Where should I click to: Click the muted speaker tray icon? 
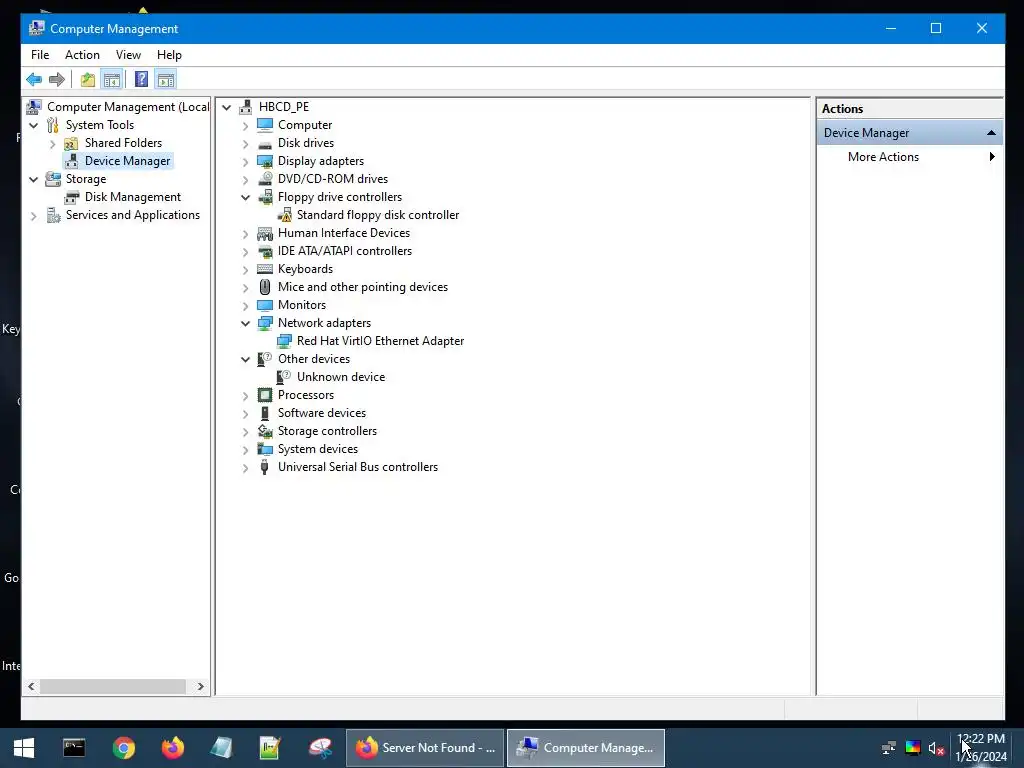(x=936, y=748)
